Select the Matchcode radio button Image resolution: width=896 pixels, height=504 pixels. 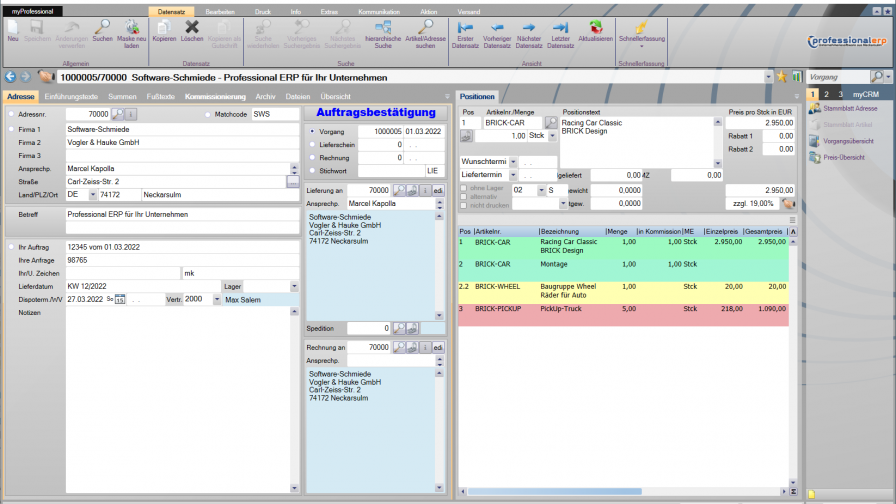208,115
